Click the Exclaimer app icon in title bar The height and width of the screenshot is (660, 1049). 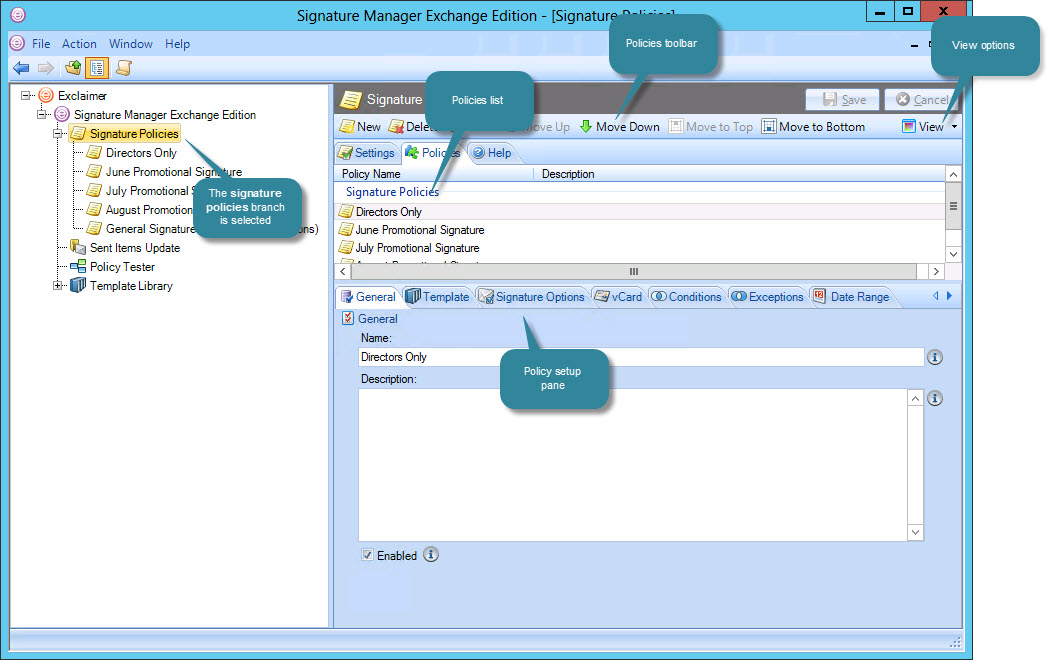pyautogui.click(x=18, y=14)
